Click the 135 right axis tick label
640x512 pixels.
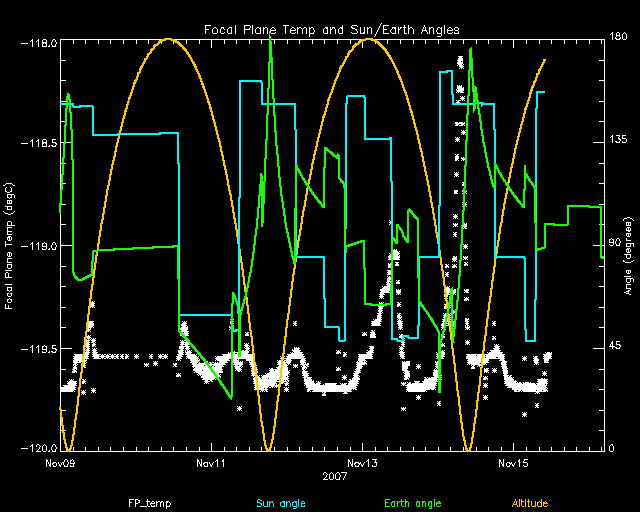[618, 142]
